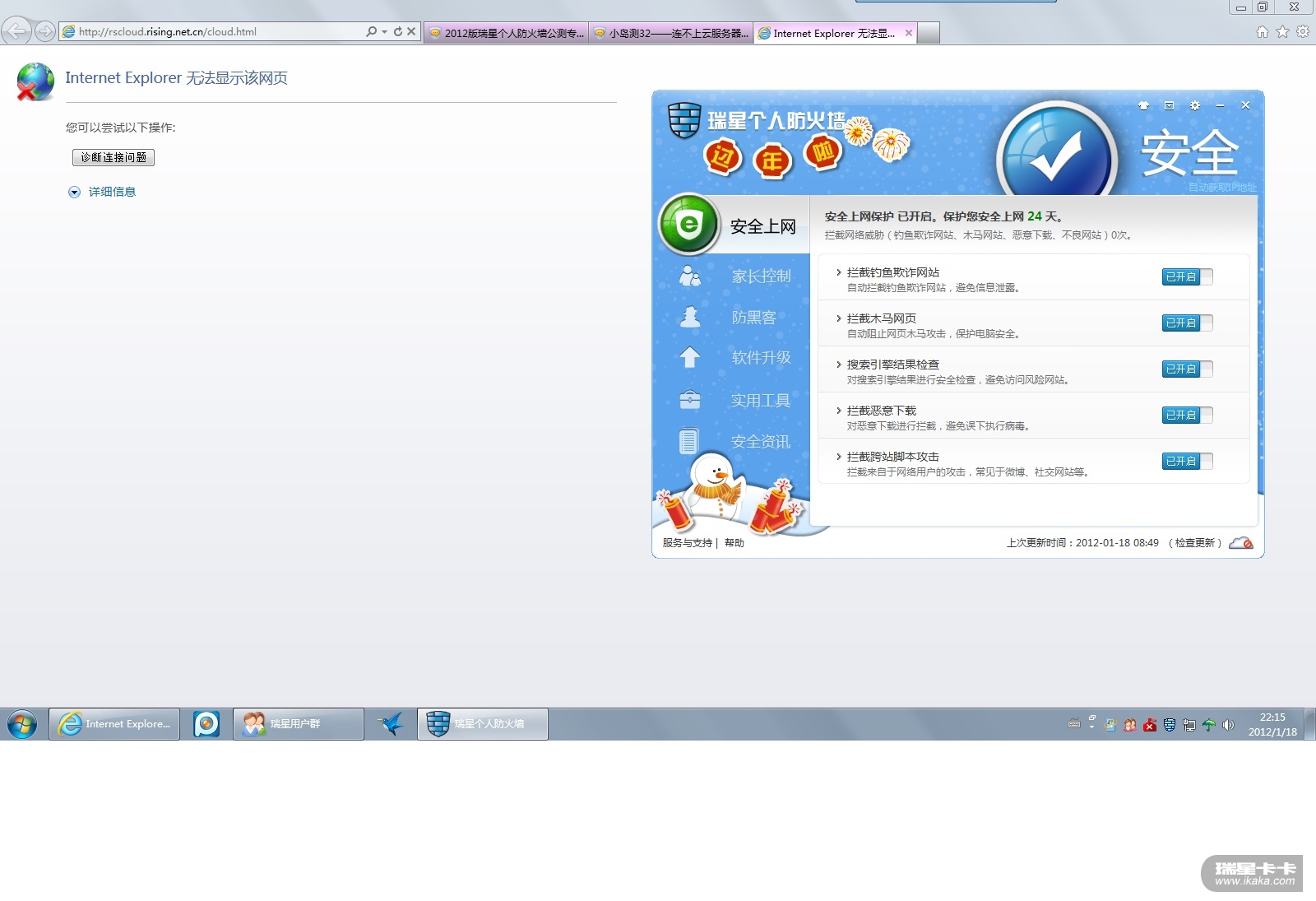Open the IE Home page icon
The height and width of the screenshot is (901, 1316).
click(1263, 31)
